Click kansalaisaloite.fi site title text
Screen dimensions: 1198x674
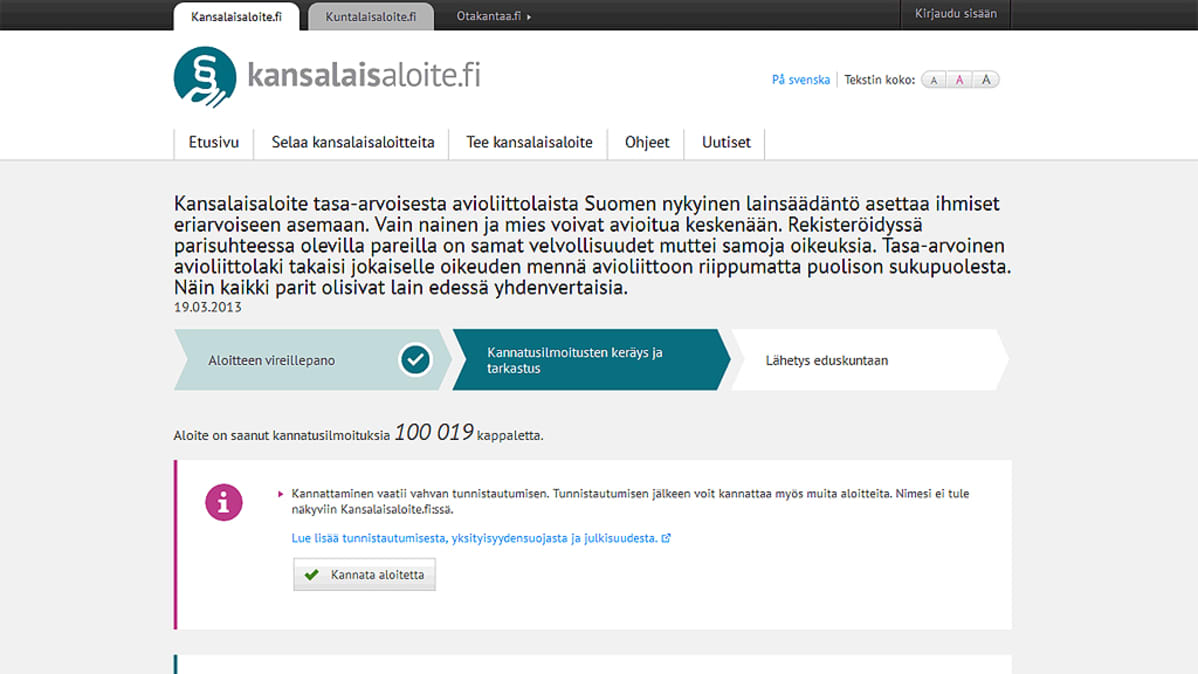pyautogui.click(x=364, y=76)
